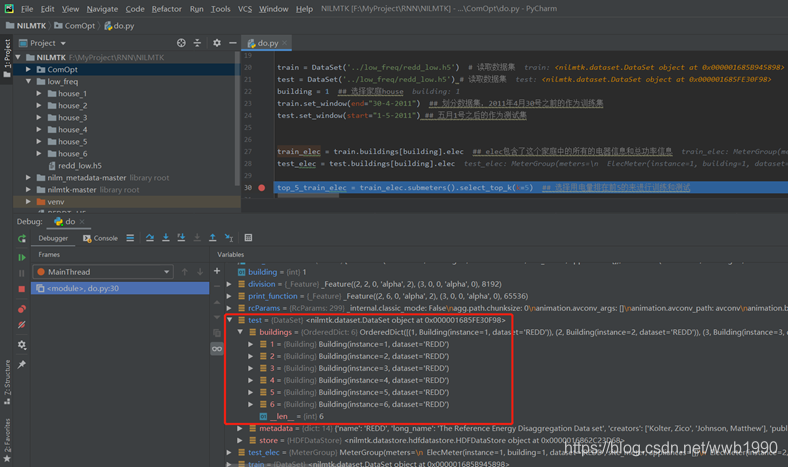Expand the house_4 folder
This screenshot has width=788, height=467.
pyautogui.click(x=39, y=130)
